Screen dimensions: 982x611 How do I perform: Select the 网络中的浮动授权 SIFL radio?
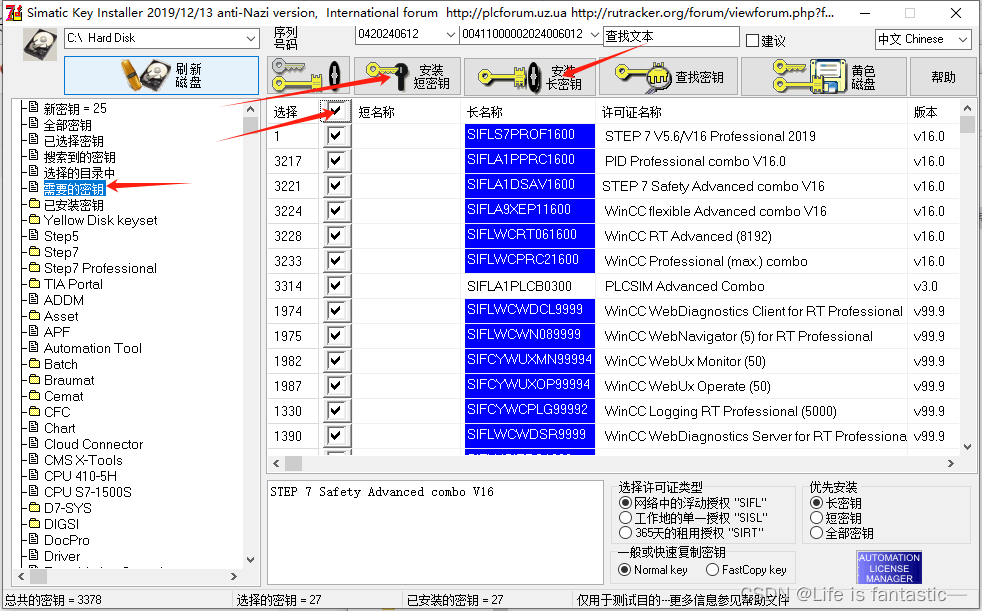pyautogui.click(x=624, y=503)
